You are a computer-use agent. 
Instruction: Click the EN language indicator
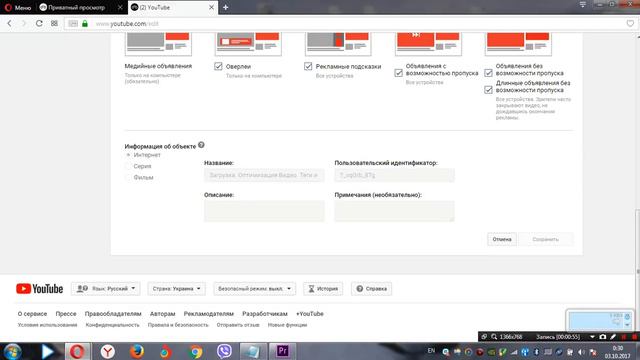pyautogui.click(x=431, y=351)
